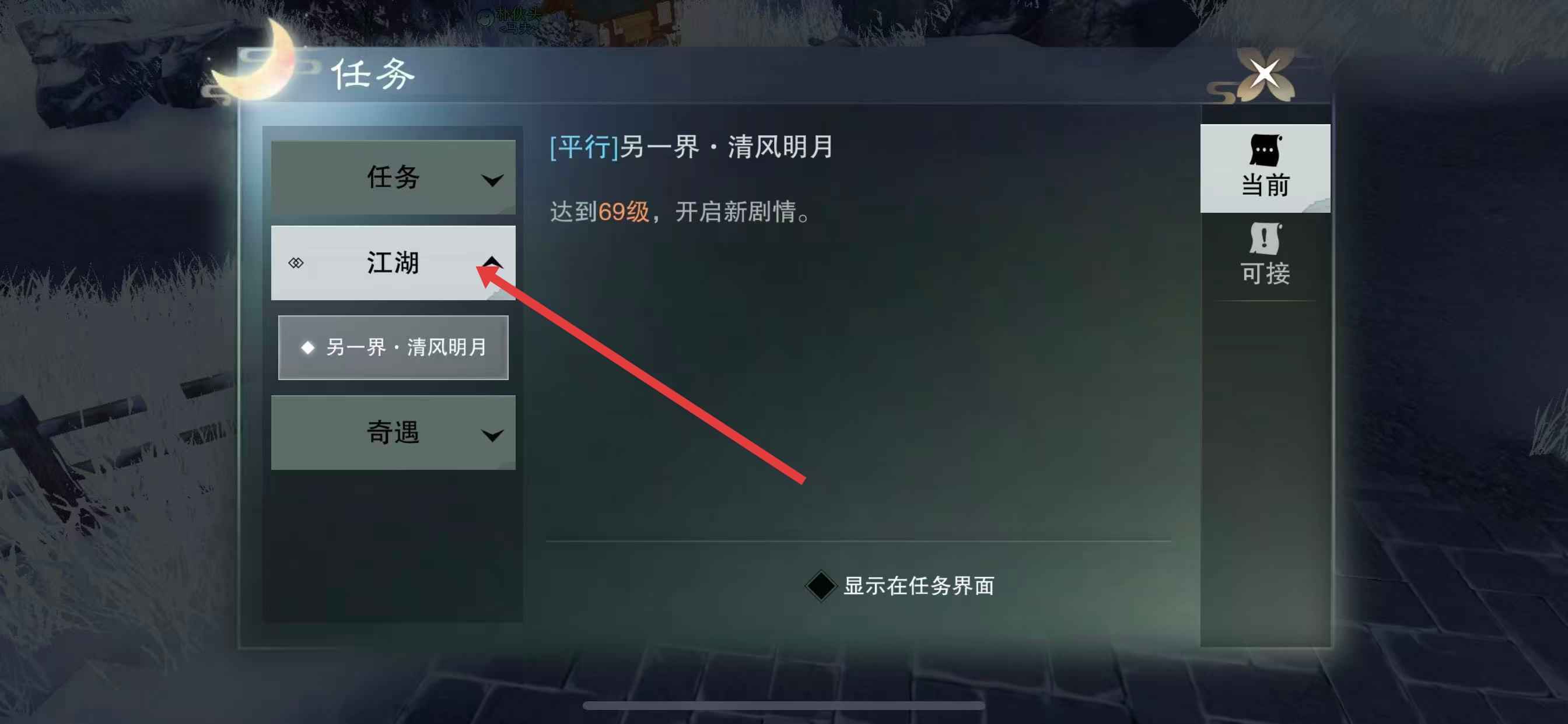Collapse the 江湖 category arrow
The image size is (1568, 724).
point(492,262)
